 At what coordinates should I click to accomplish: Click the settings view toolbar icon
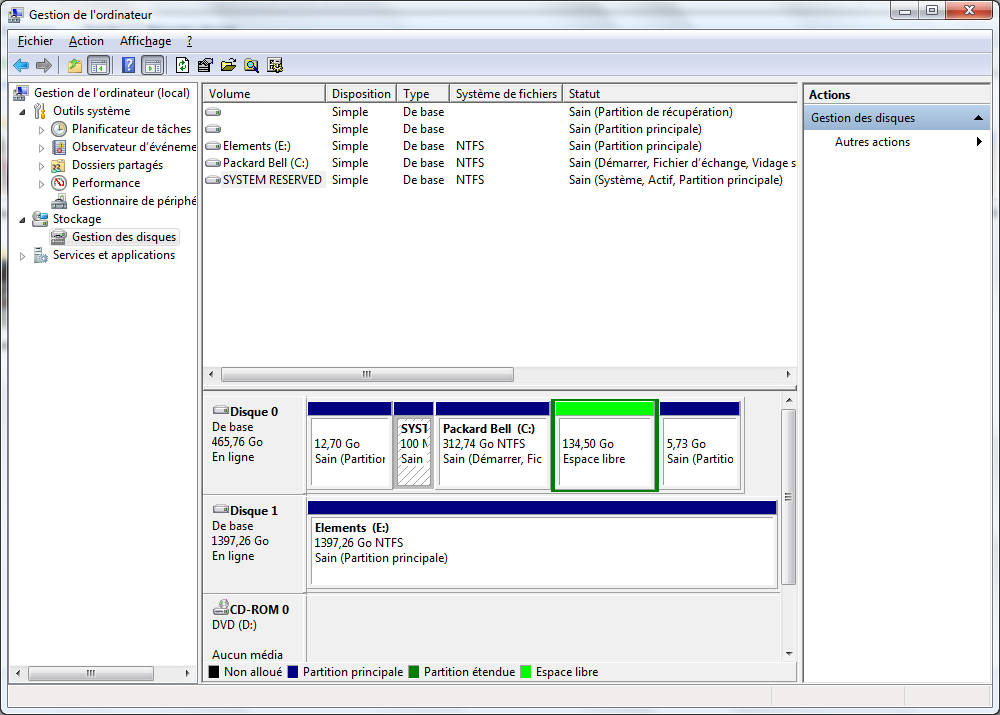(x=275, y=65)
